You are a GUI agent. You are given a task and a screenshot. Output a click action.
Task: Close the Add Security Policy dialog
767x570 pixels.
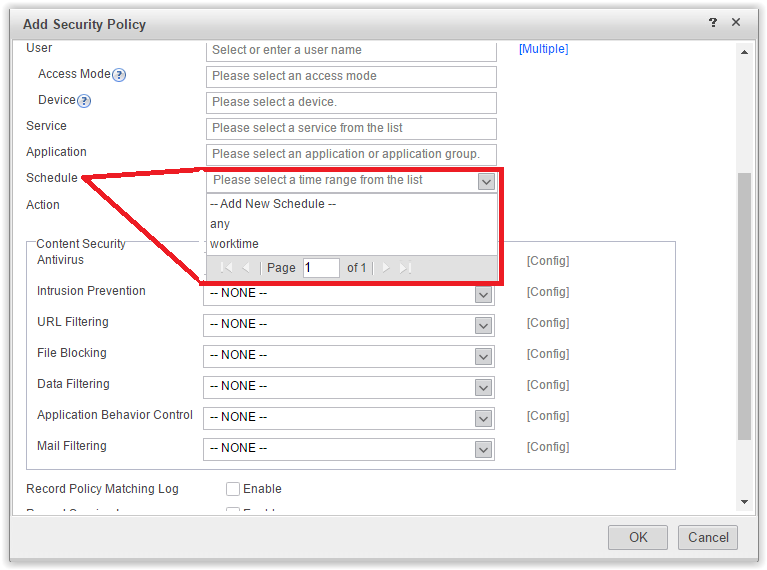pyautogui.click(x=737, y=22)
